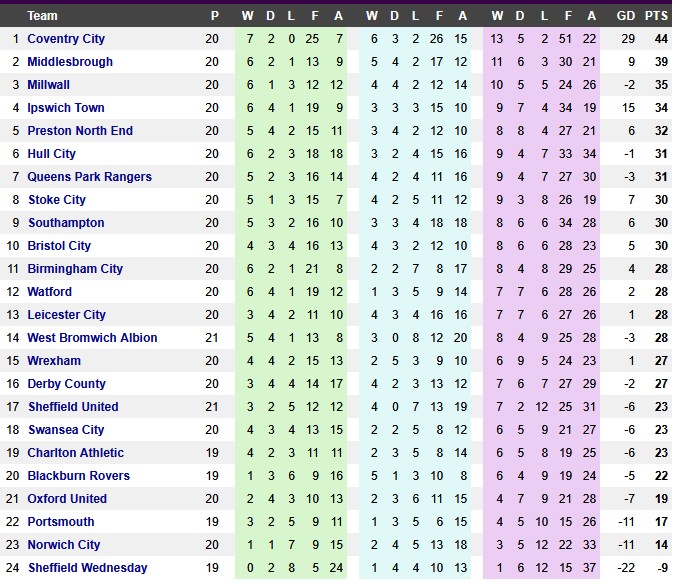This screenshot has width=674, height=584.
Task: Select Blackburn Rovers link
Action: pos(79,476)
